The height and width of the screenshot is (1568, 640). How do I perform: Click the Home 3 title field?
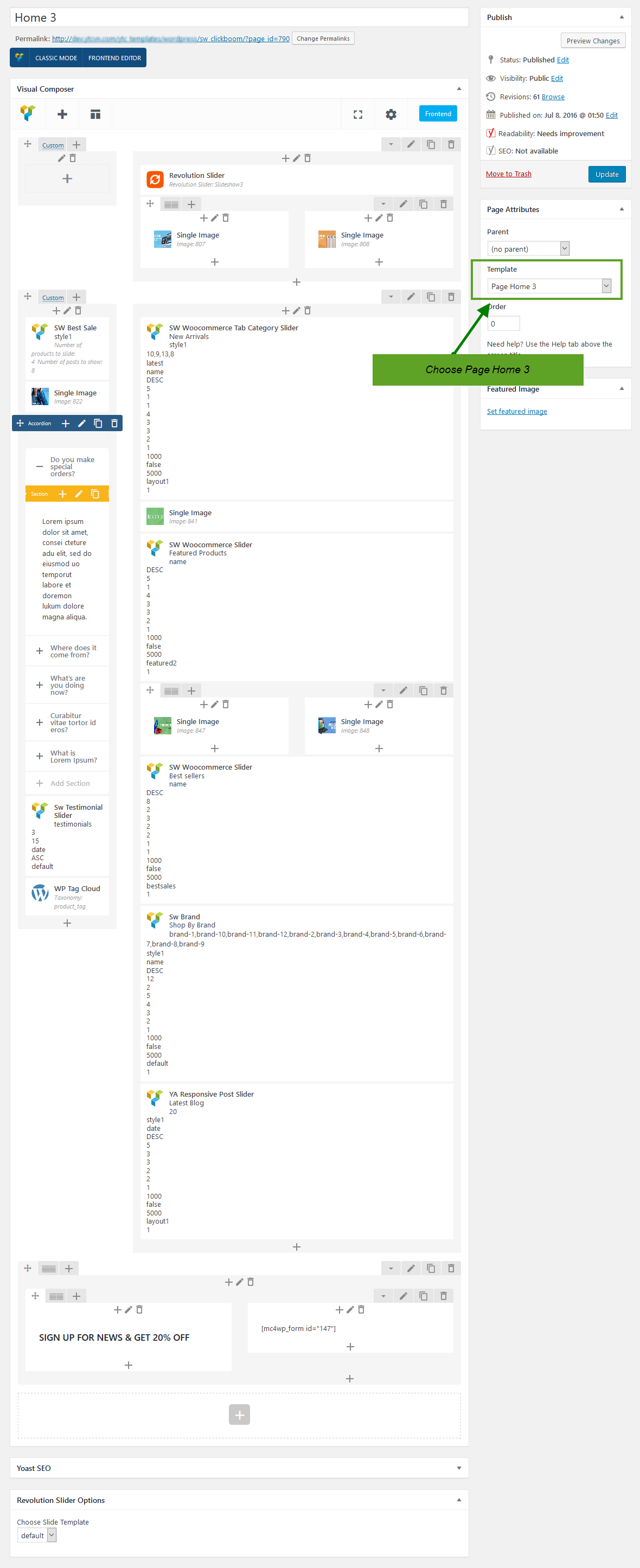coord(239,17)
